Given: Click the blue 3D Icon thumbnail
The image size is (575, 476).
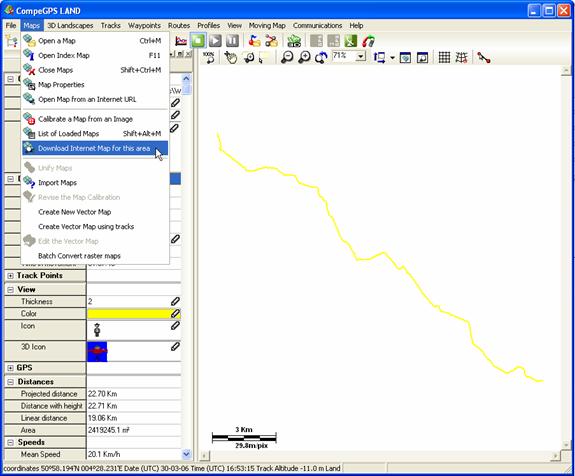Looking at the screenshot, I should (97, 351).
